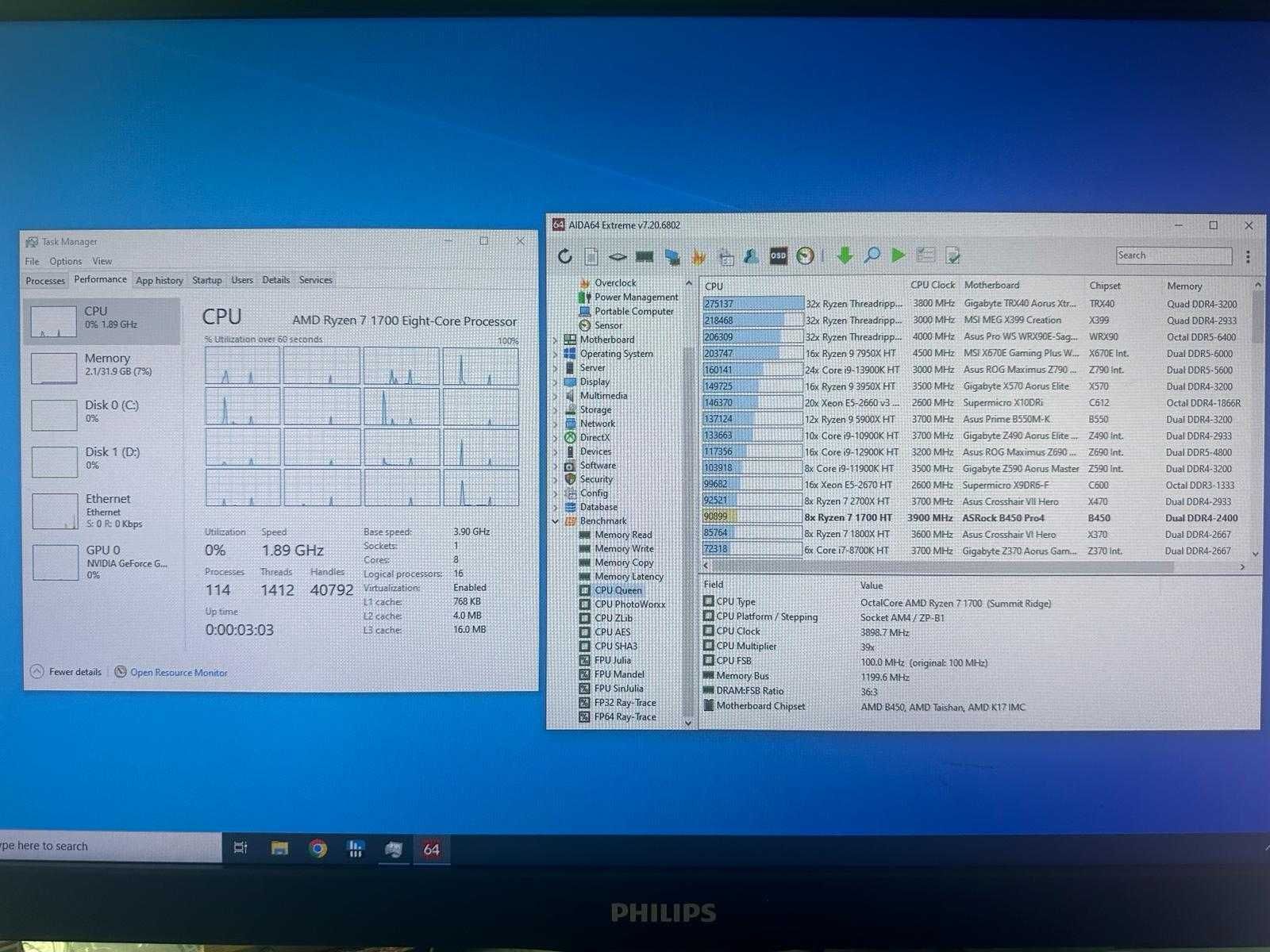This screenshot has width=1270, height=952.
Task: Open the View menu in Task Manager
Action: [102, 261]
